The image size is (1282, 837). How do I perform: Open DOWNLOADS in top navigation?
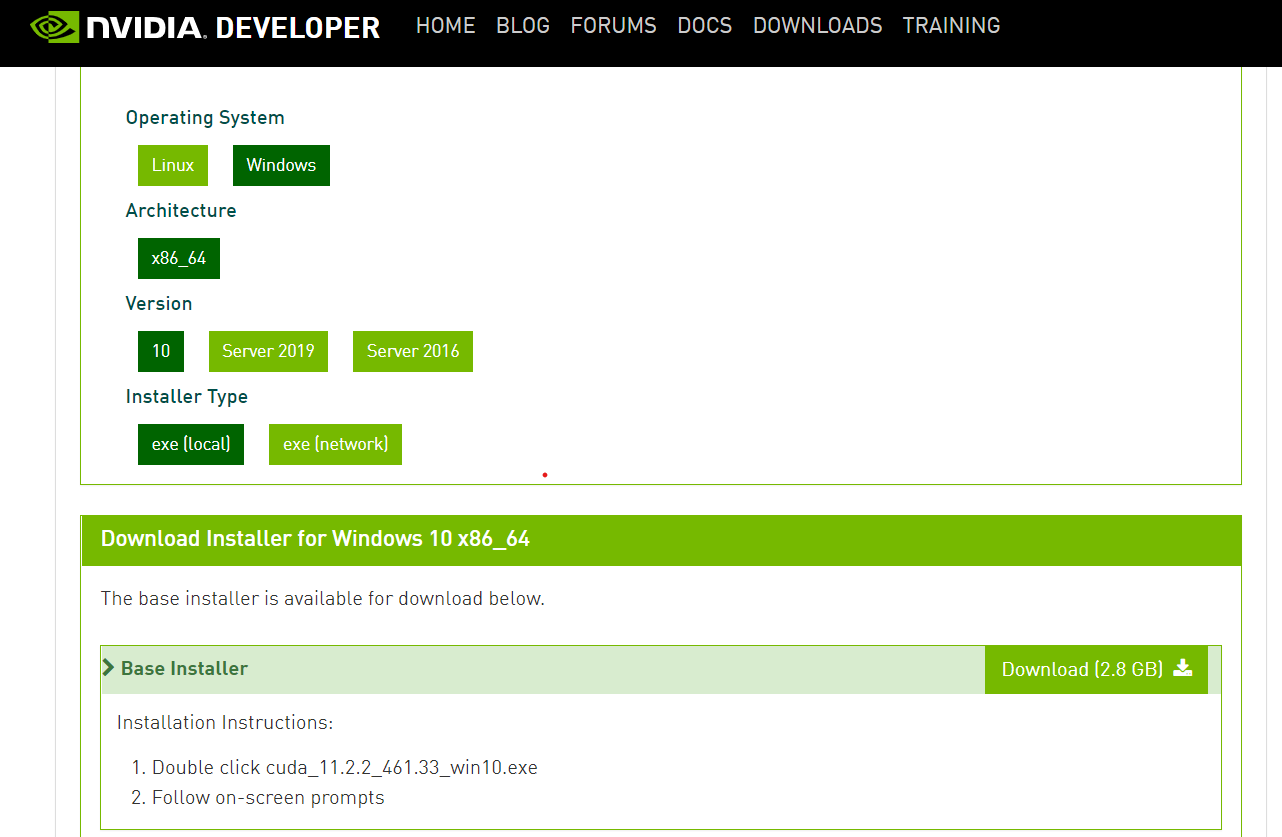coord(818,26)
